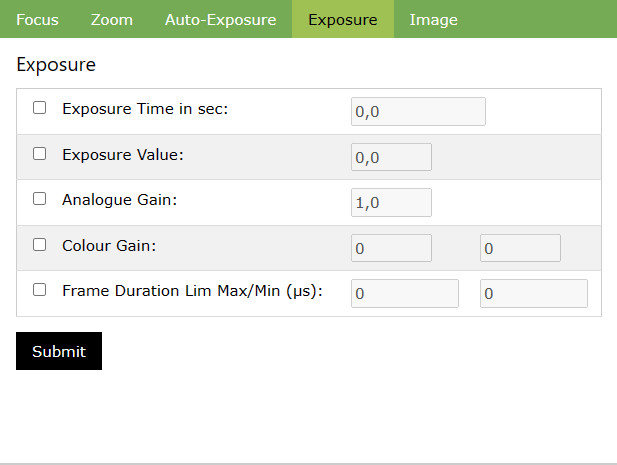The height and width of the screenshot is (465, 617).
Task: Click the Exposure Time input field
Action: [x=417, y=112]
